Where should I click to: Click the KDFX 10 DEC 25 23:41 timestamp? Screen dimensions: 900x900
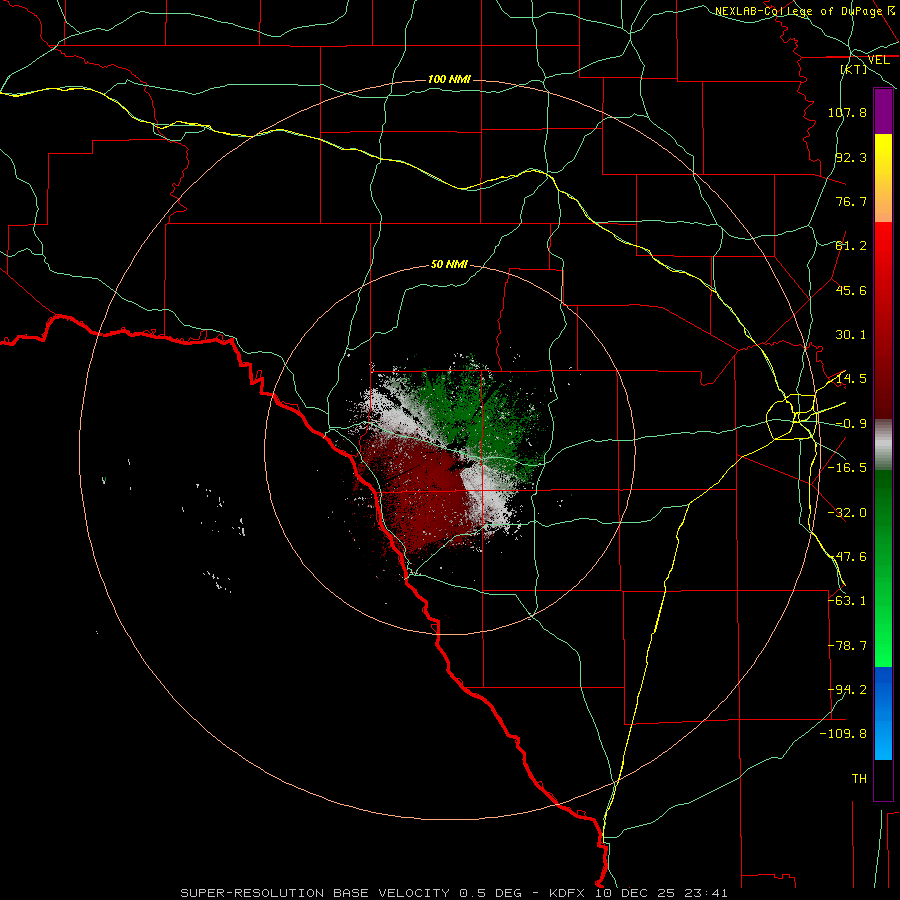pyautogui.click(x=638, y=893)
